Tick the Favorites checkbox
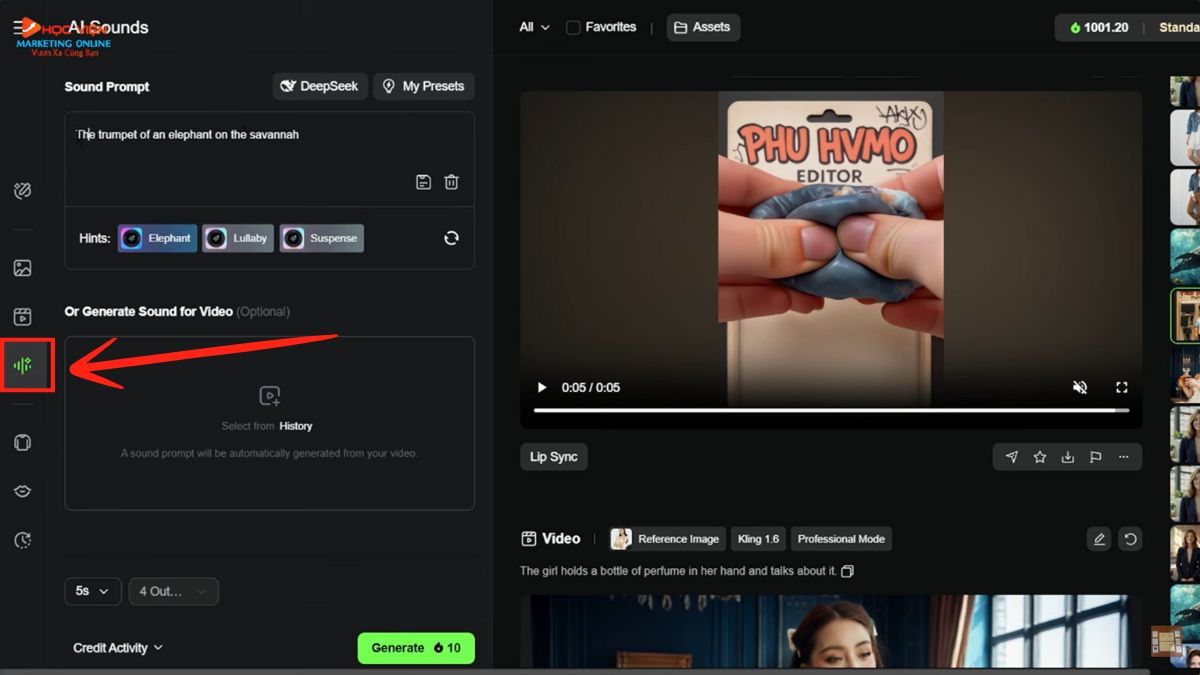 [x=573, y=27]
